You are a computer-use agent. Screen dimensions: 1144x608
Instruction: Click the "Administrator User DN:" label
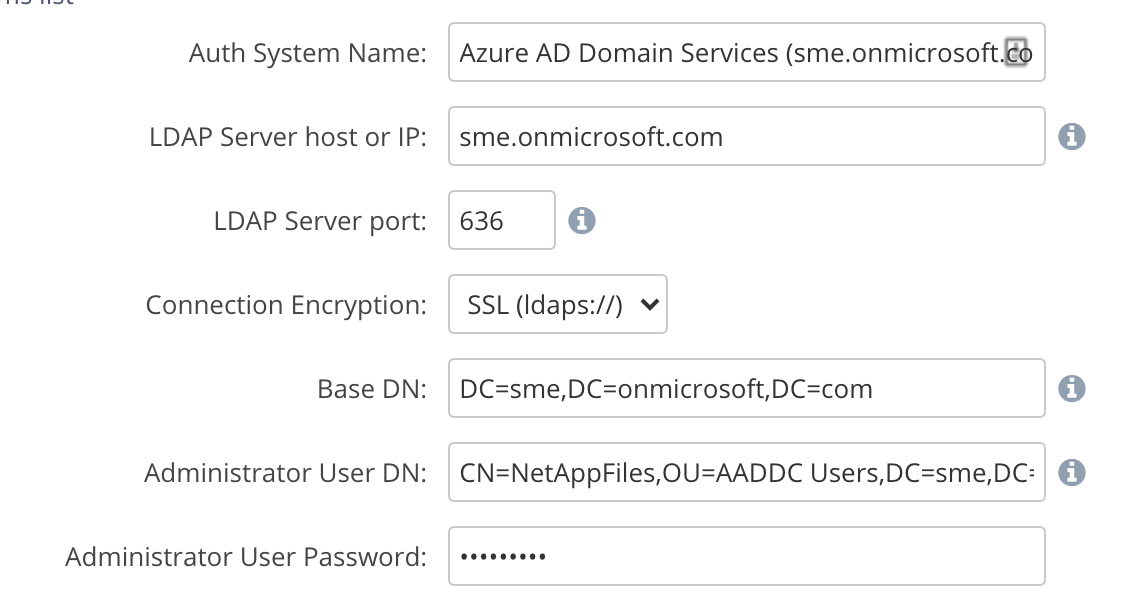[285, 472]
